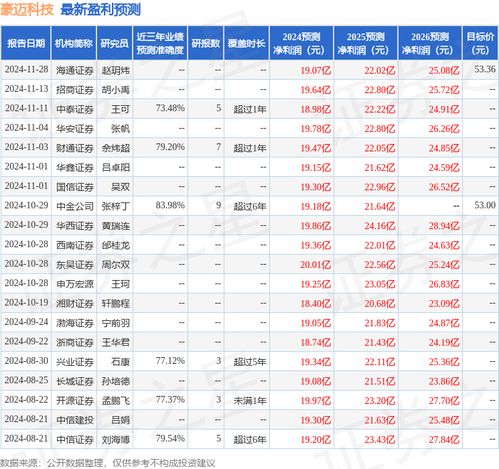Select the 2024预测净利润 column header
499x469 pixels.
pos(301,43)
